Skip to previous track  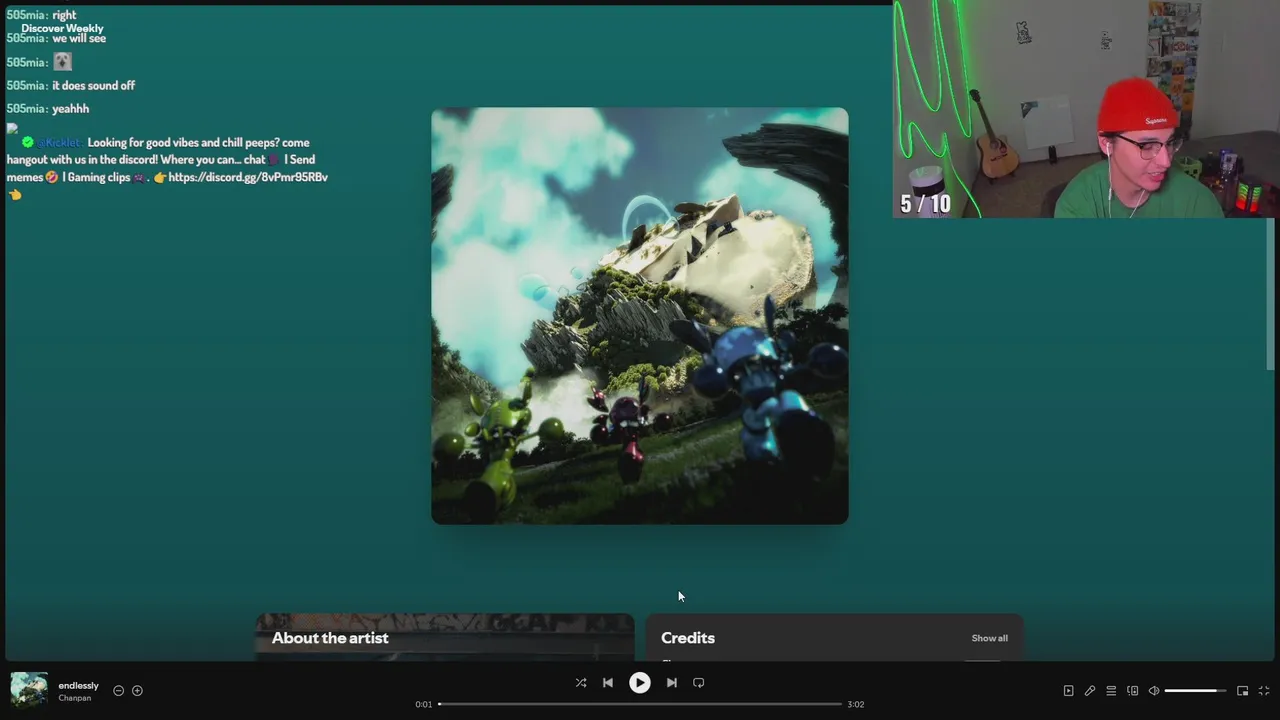(608, 683)
